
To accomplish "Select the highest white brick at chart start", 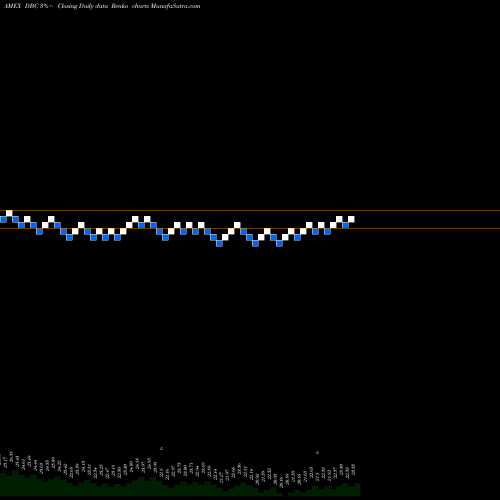I will click(9, 213).
